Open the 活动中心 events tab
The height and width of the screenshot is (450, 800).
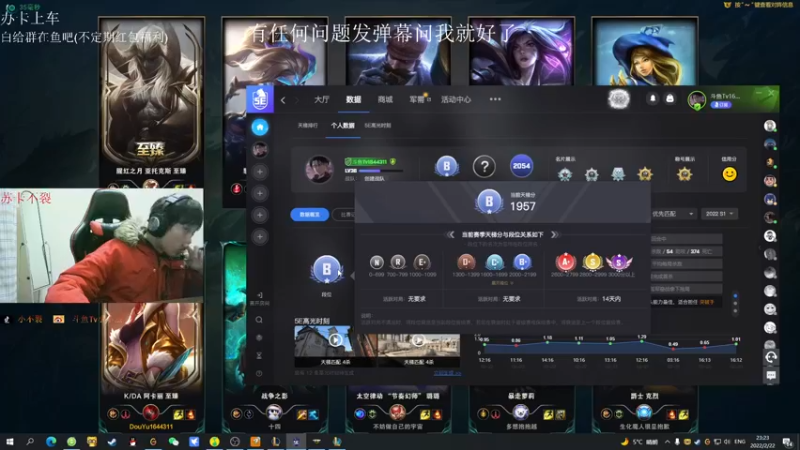point(456,99)
